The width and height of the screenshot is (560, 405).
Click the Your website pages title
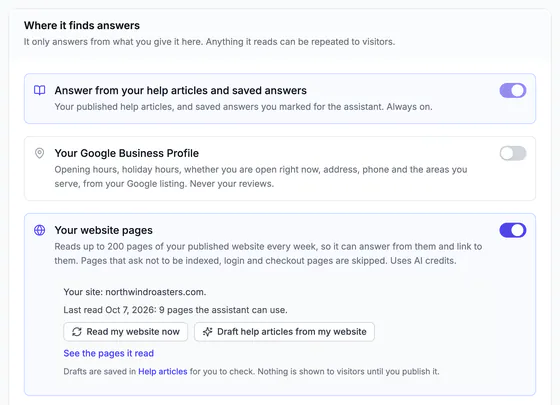coord(104,230)
